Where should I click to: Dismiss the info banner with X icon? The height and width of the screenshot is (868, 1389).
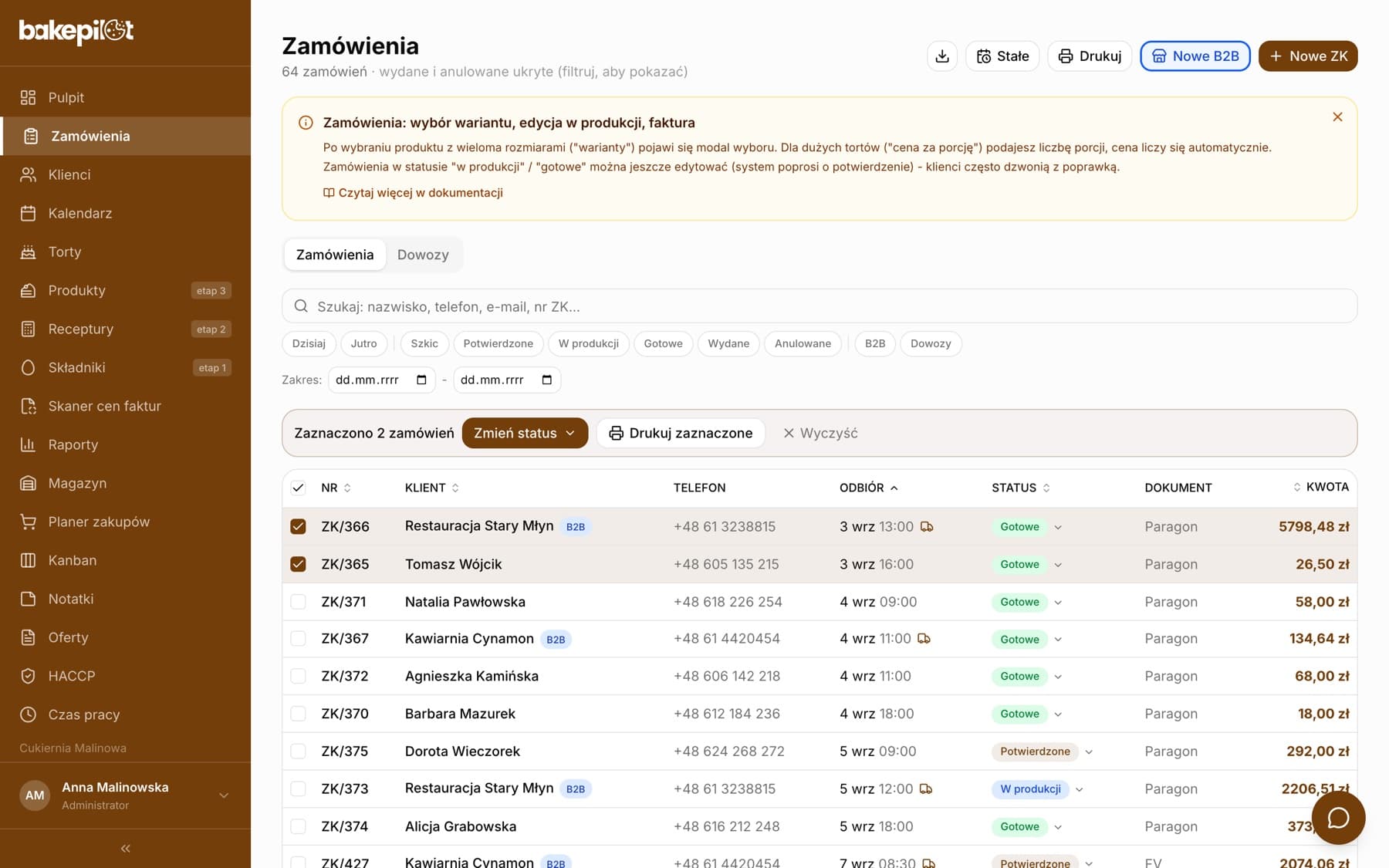coord(1337,117)
